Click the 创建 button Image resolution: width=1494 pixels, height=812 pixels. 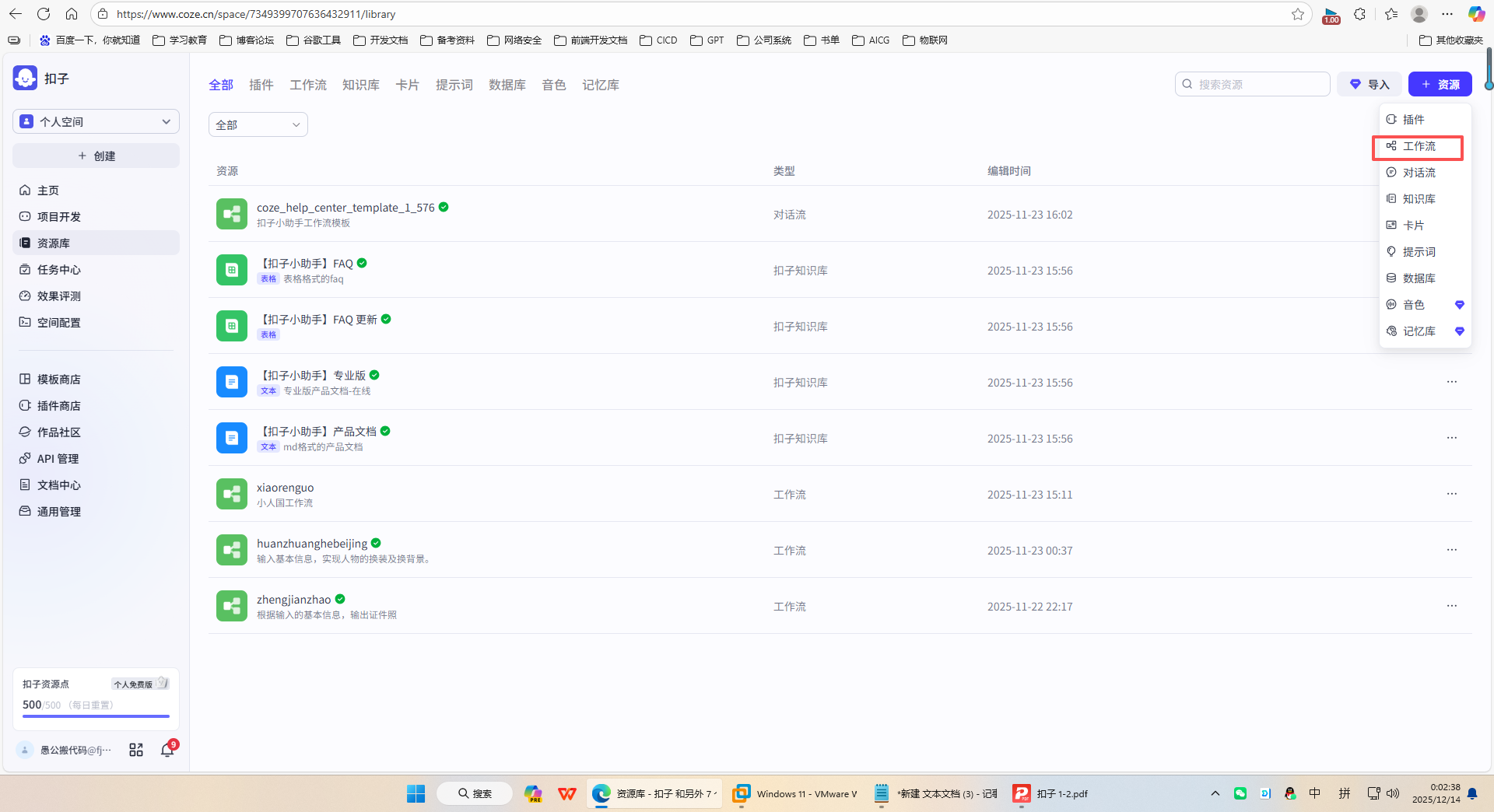click(x=96, y=156)
